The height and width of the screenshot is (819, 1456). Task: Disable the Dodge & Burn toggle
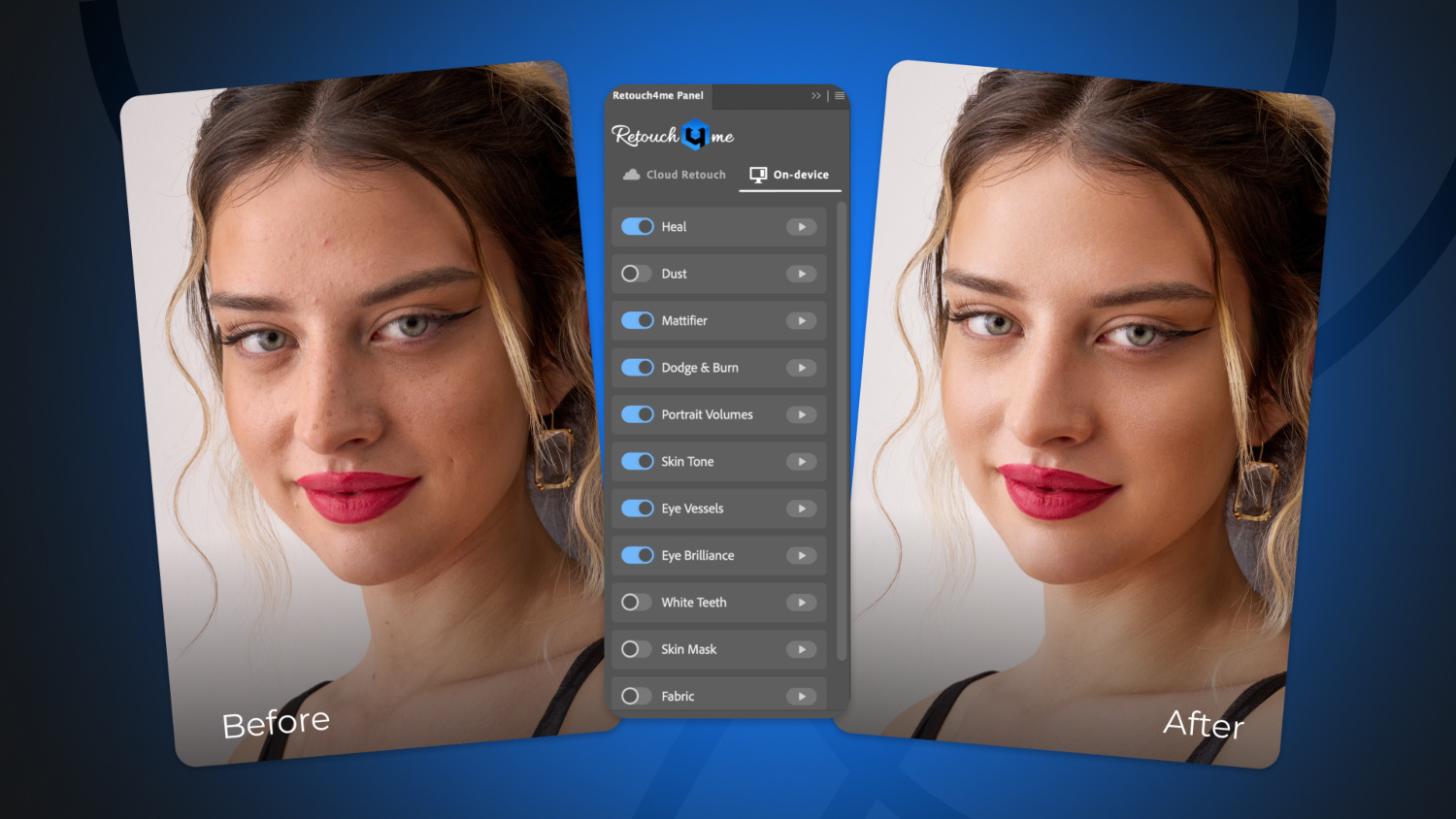pyautogui.click(x=638, y=367)
